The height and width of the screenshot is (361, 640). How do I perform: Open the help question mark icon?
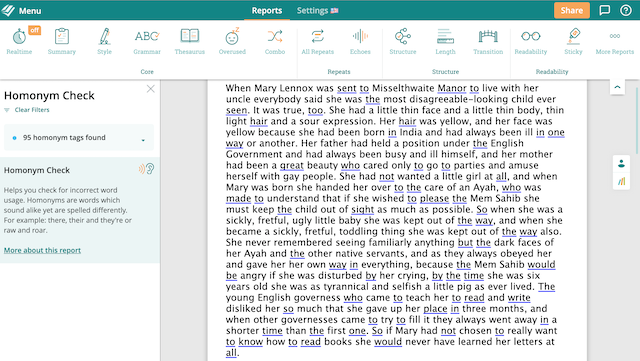(x=626, y=10)
